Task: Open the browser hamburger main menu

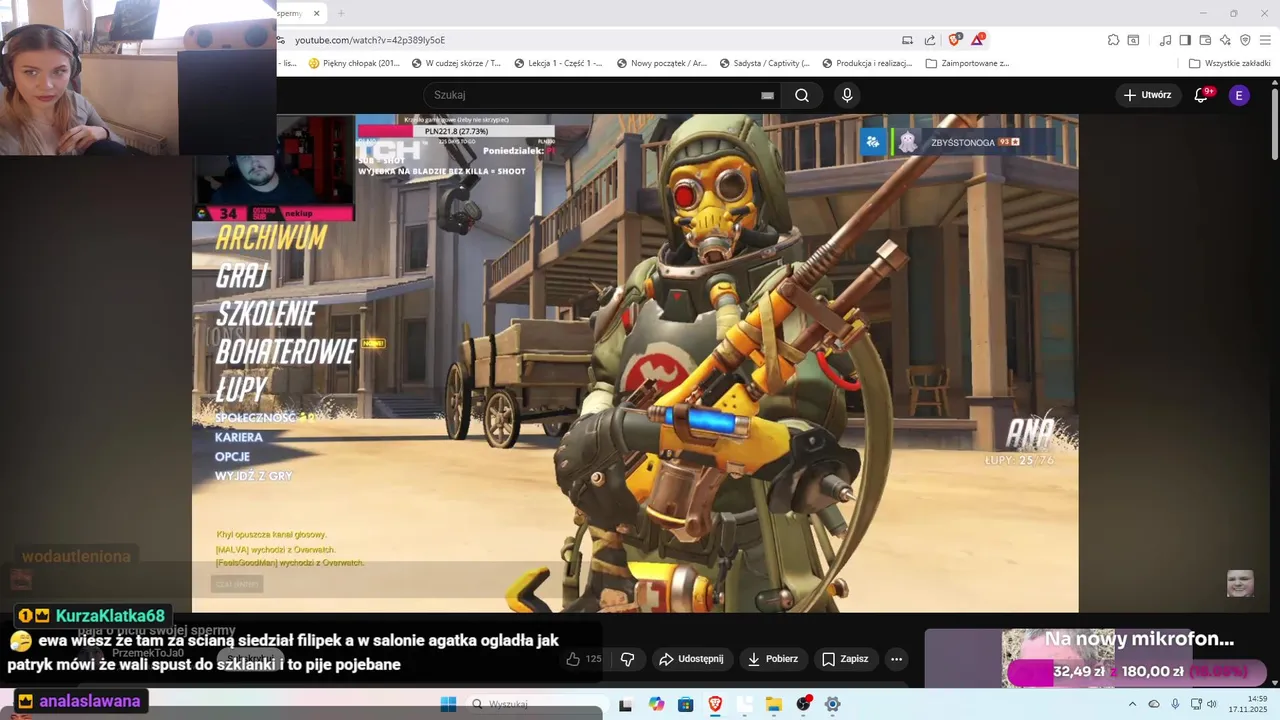Action: [1266, 40]
